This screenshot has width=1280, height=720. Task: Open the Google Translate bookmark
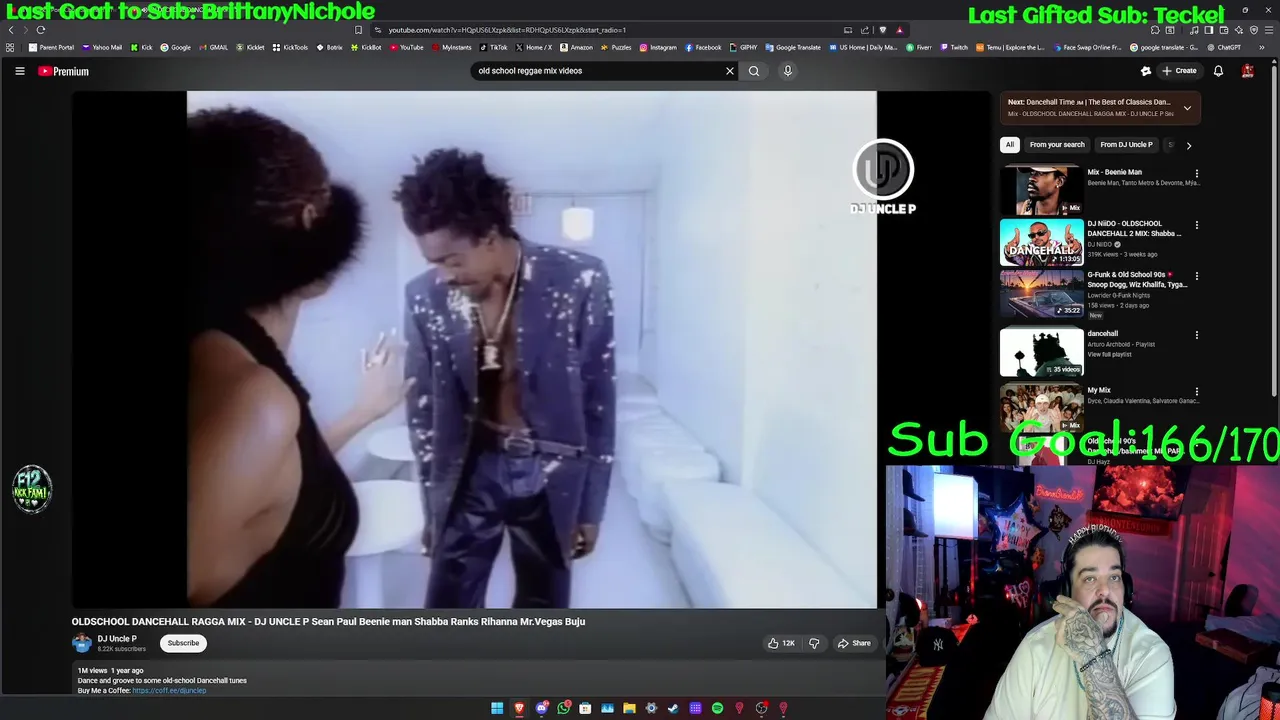(x=793, y=47)
